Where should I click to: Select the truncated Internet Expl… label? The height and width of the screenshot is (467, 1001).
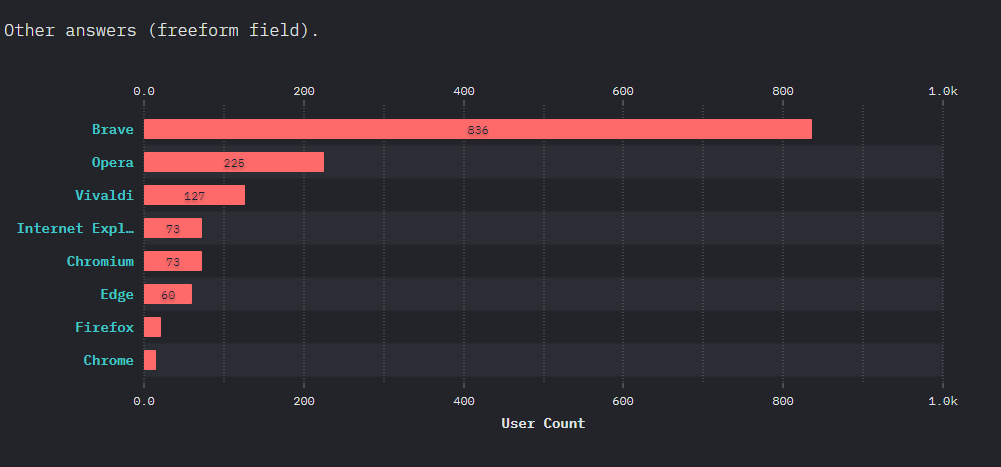click(75, 228)
